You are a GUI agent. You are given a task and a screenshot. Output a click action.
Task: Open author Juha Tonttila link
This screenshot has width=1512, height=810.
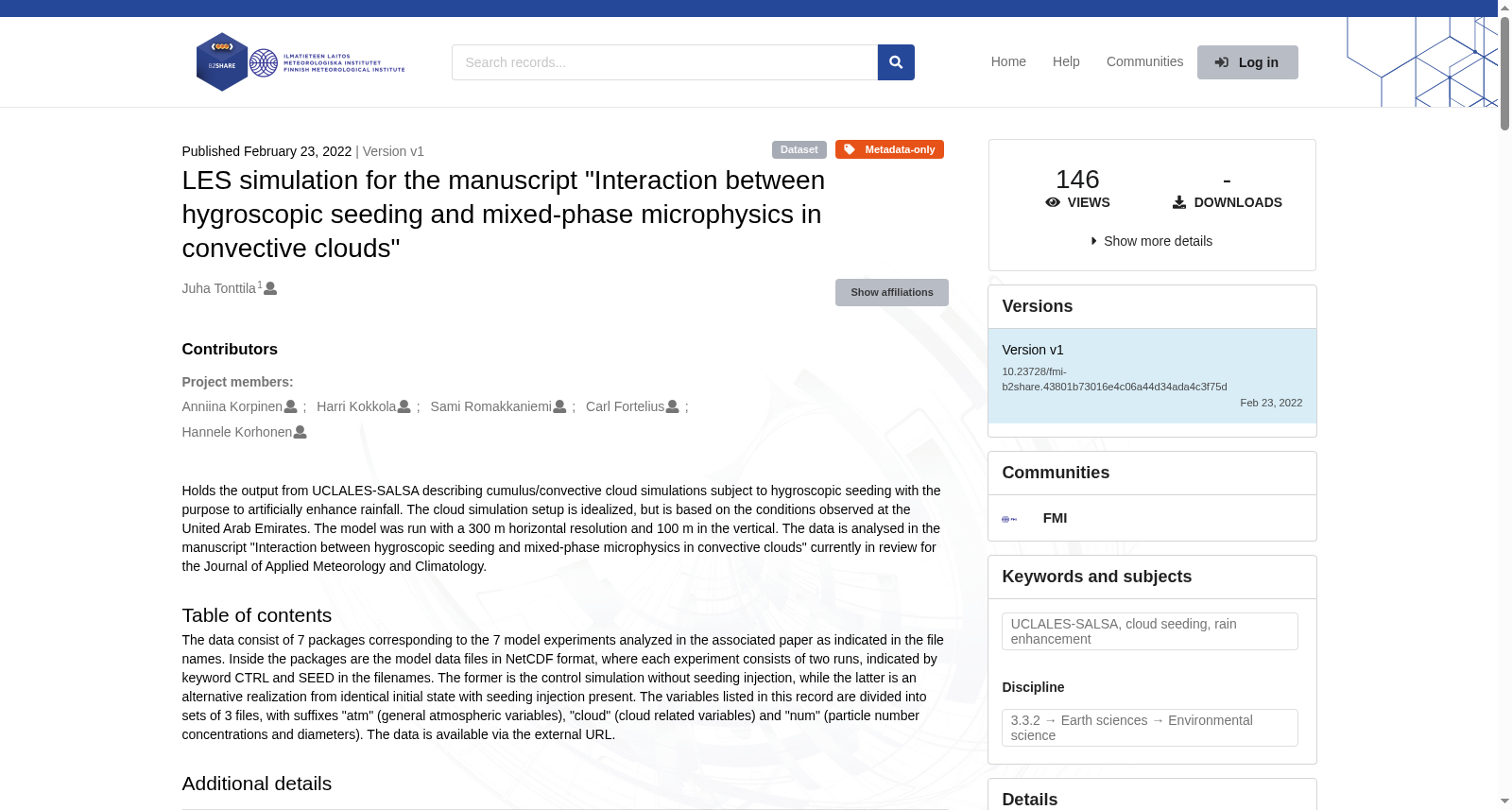tap(218, 288)
